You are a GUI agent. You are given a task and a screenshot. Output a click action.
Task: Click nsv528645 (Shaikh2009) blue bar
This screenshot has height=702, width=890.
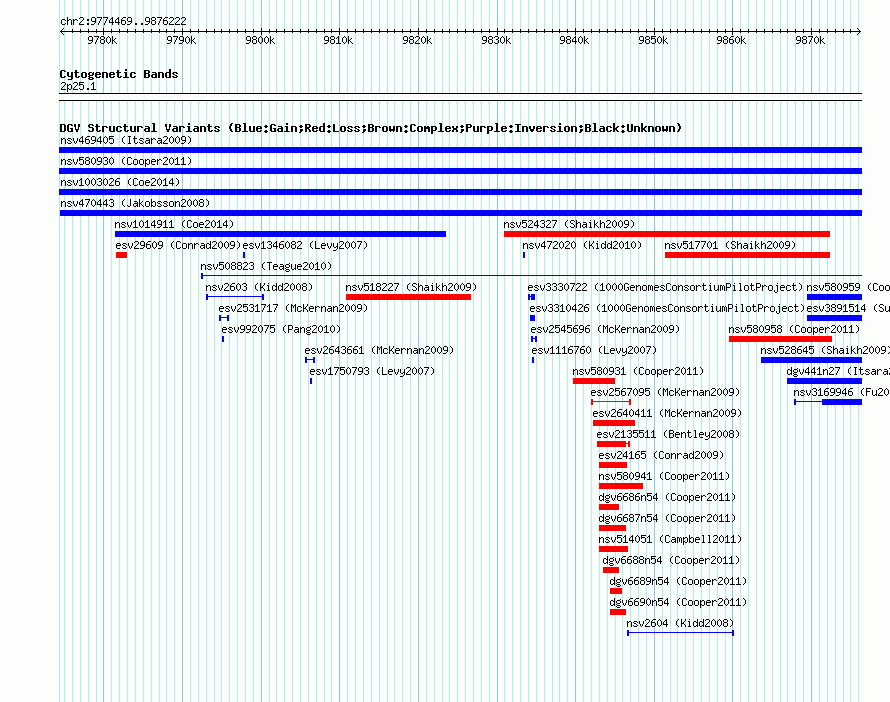811,360
